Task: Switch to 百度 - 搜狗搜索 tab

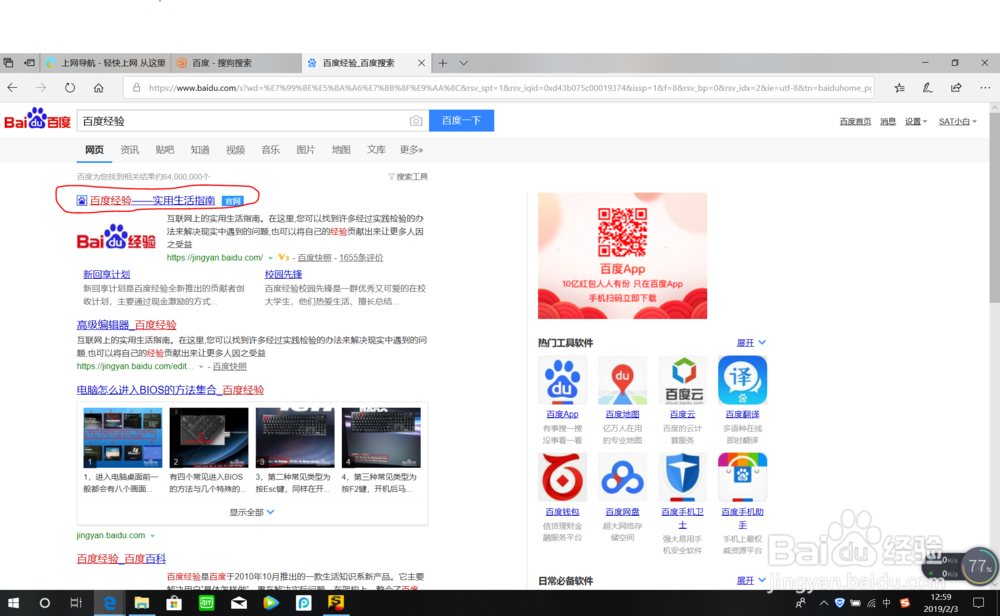Action: pyautogui.click(x=236, y=63)
